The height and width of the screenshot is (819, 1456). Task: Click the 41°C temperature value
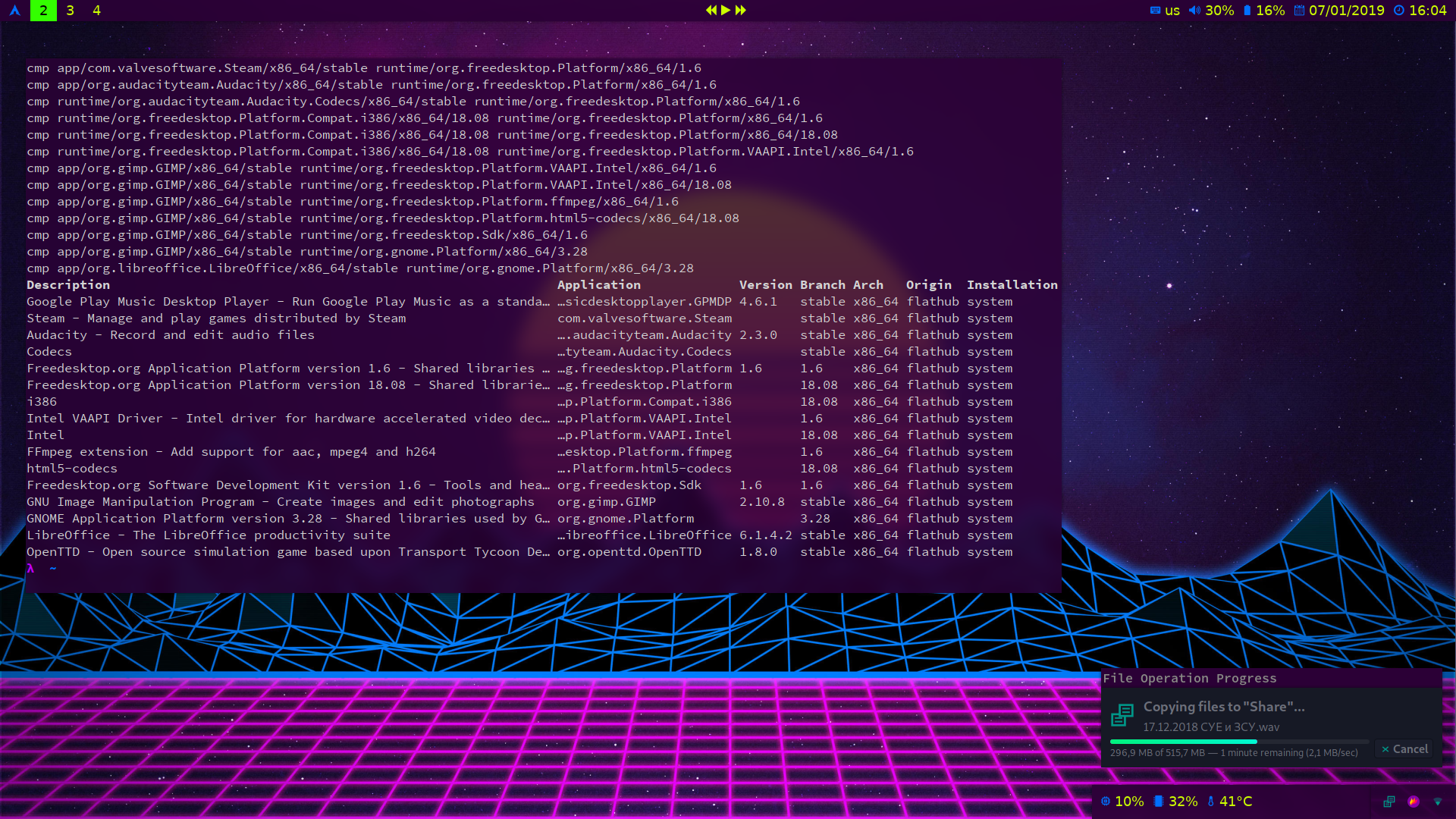[1235, 802]
